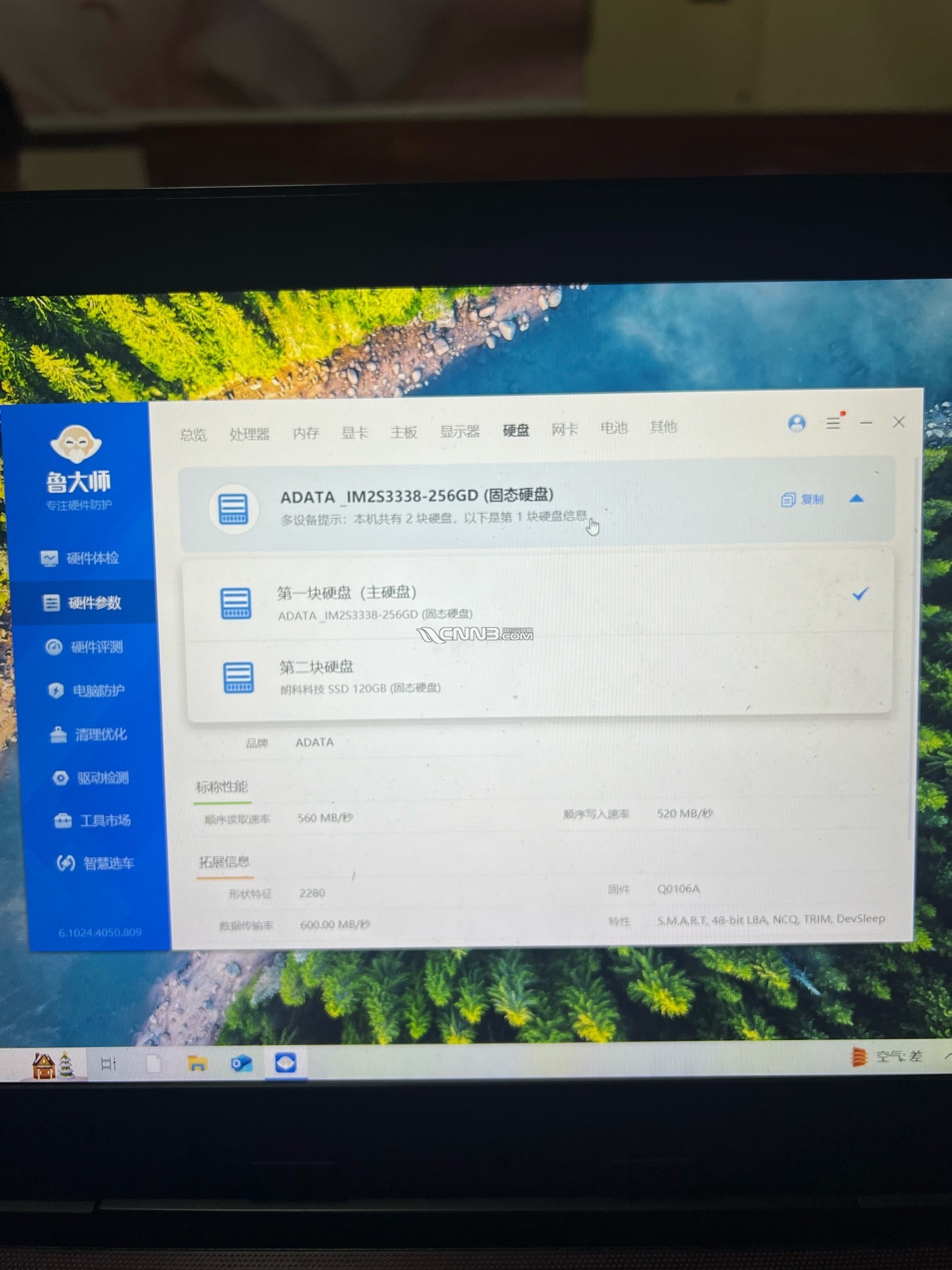
Task: Click the 第二块硬盘 disk icon
Action: 239,678
